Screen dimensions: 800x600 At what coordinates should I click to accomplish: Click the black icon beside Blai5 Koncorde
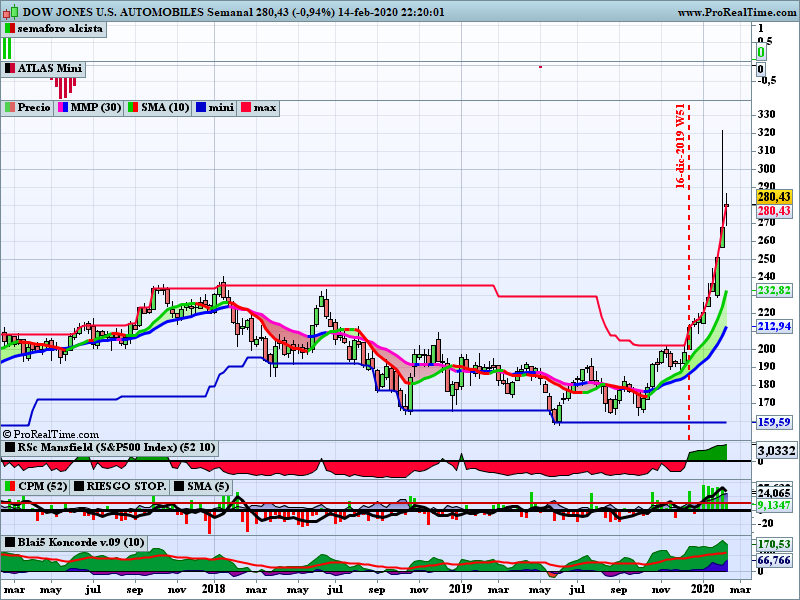click(x=10, y=542)
